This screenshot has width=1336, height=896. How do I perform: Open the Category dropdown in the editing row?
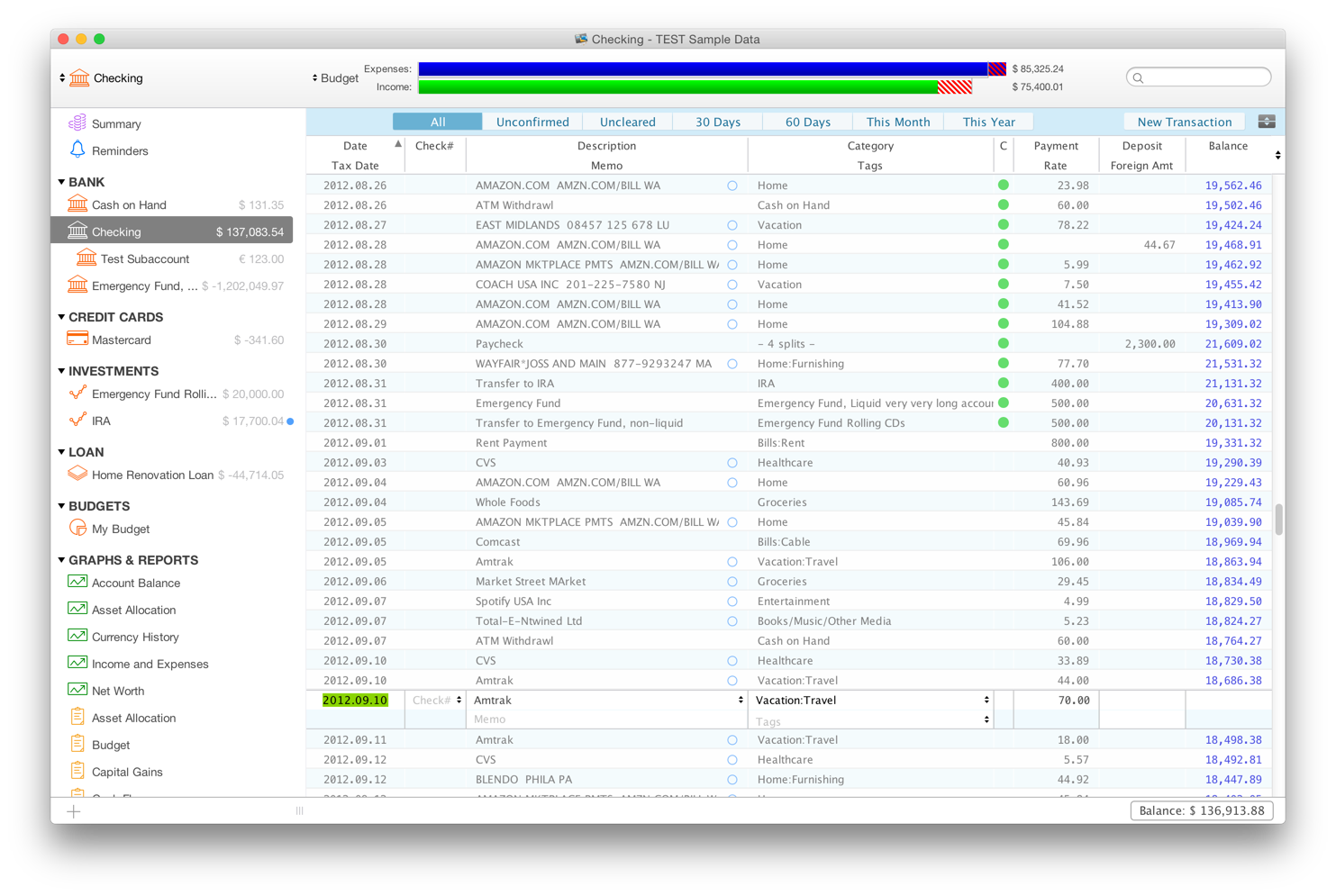click(x=986, y=700)
